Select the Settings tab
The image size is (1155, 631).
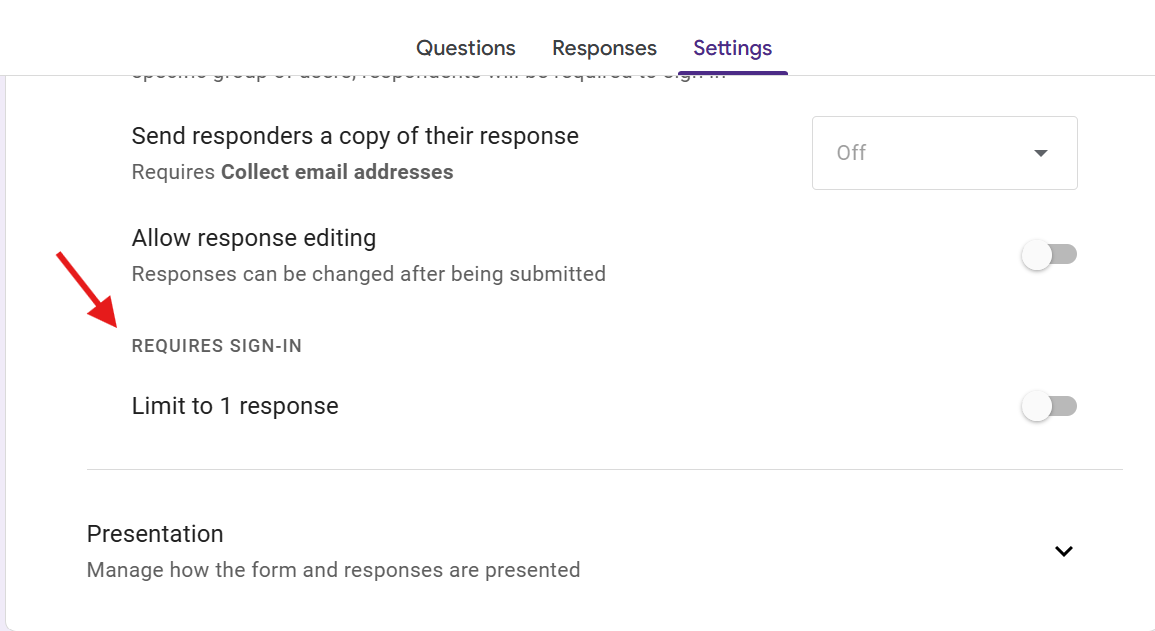(732, 48)
